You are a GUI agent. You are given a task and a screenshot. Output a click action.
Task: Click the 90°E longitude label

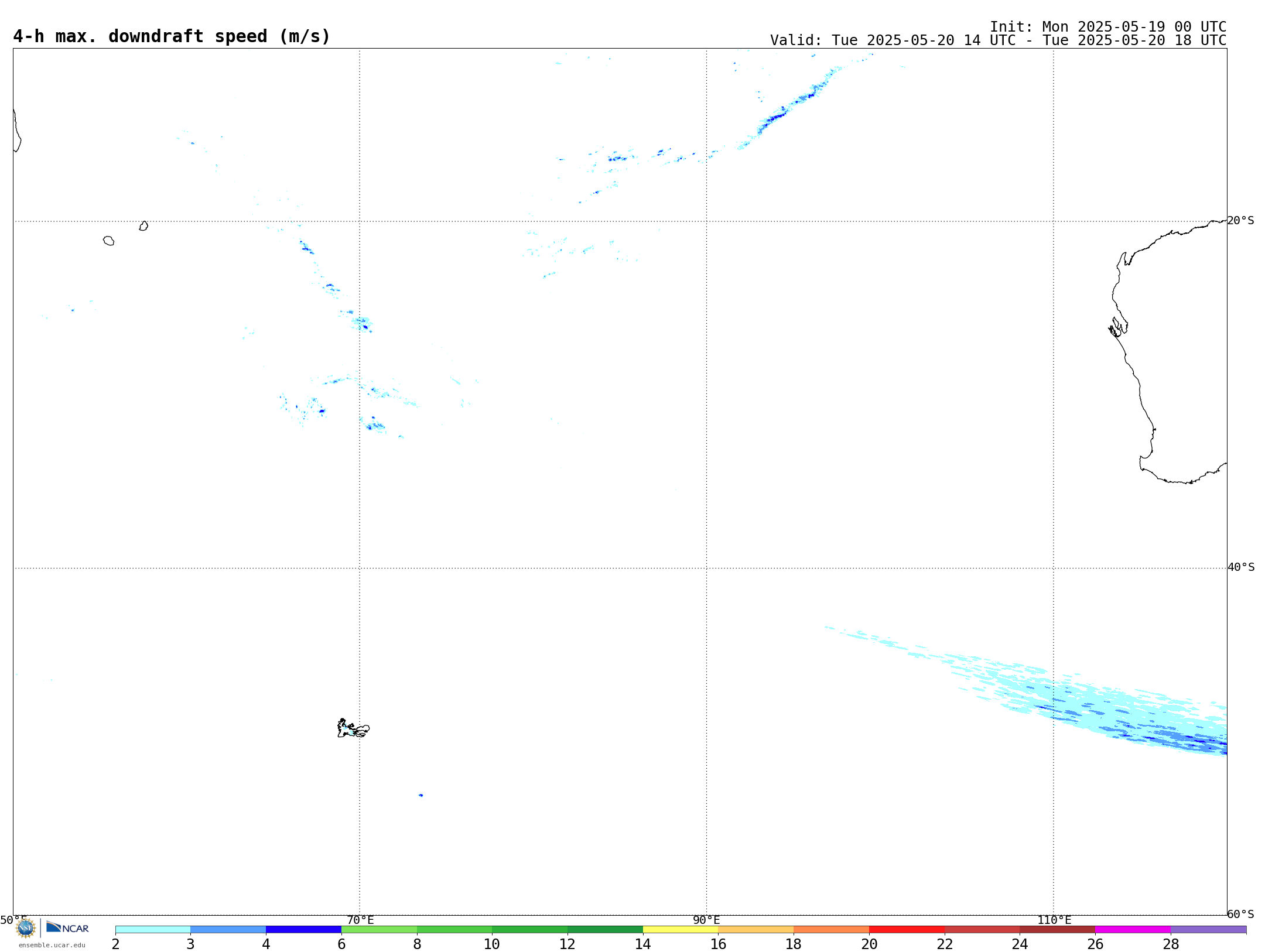point(706,920)
